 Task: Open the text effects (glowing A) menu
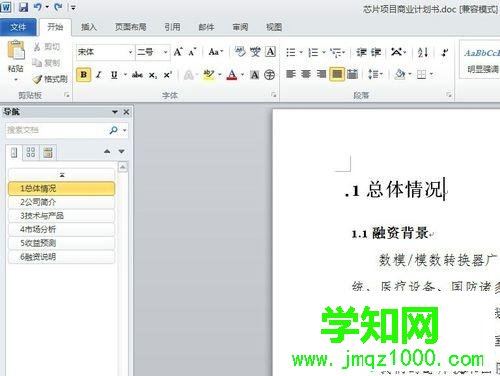[191, 75]
